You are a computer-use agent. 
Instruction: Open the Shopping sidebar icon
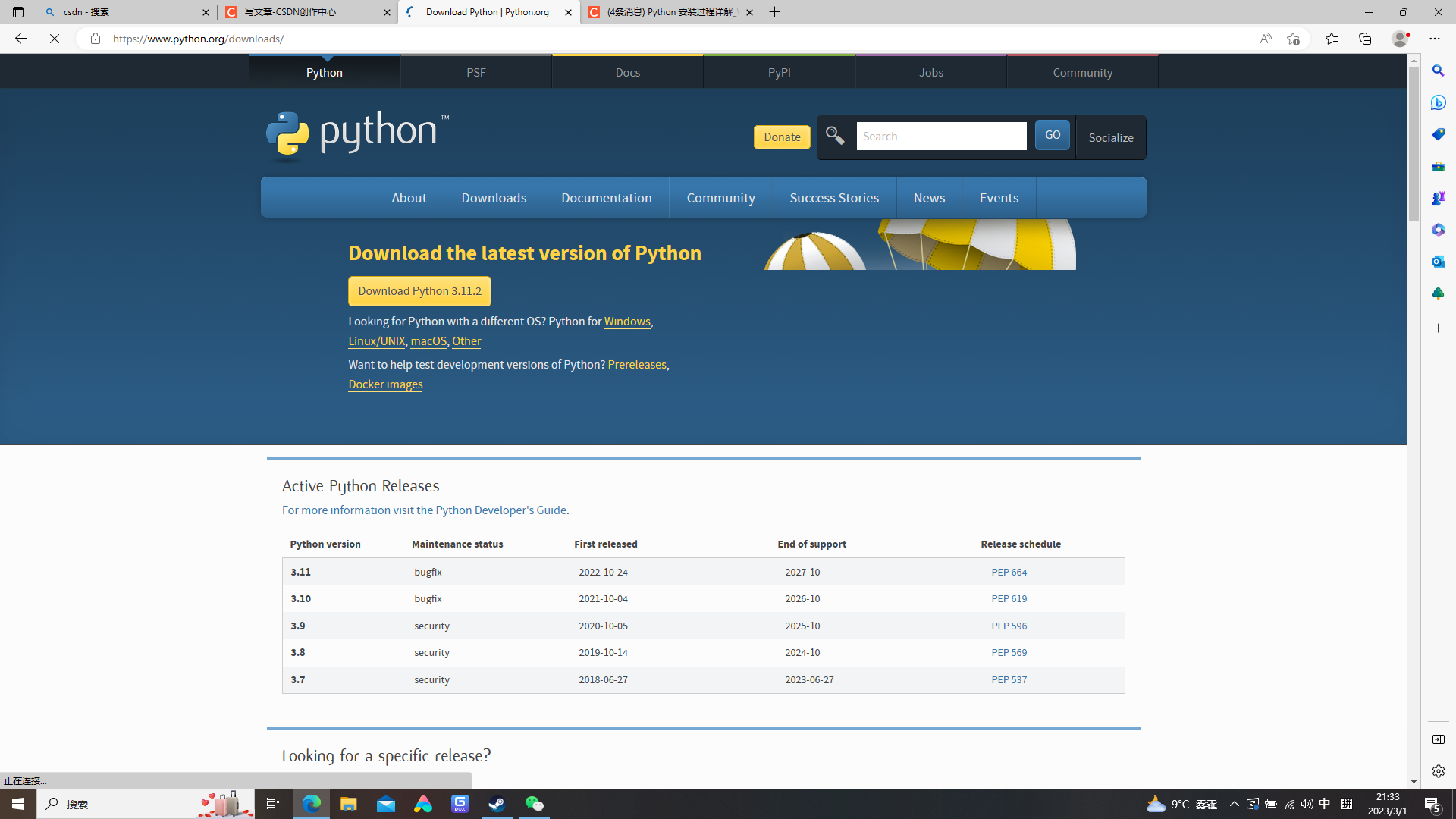1438,134
